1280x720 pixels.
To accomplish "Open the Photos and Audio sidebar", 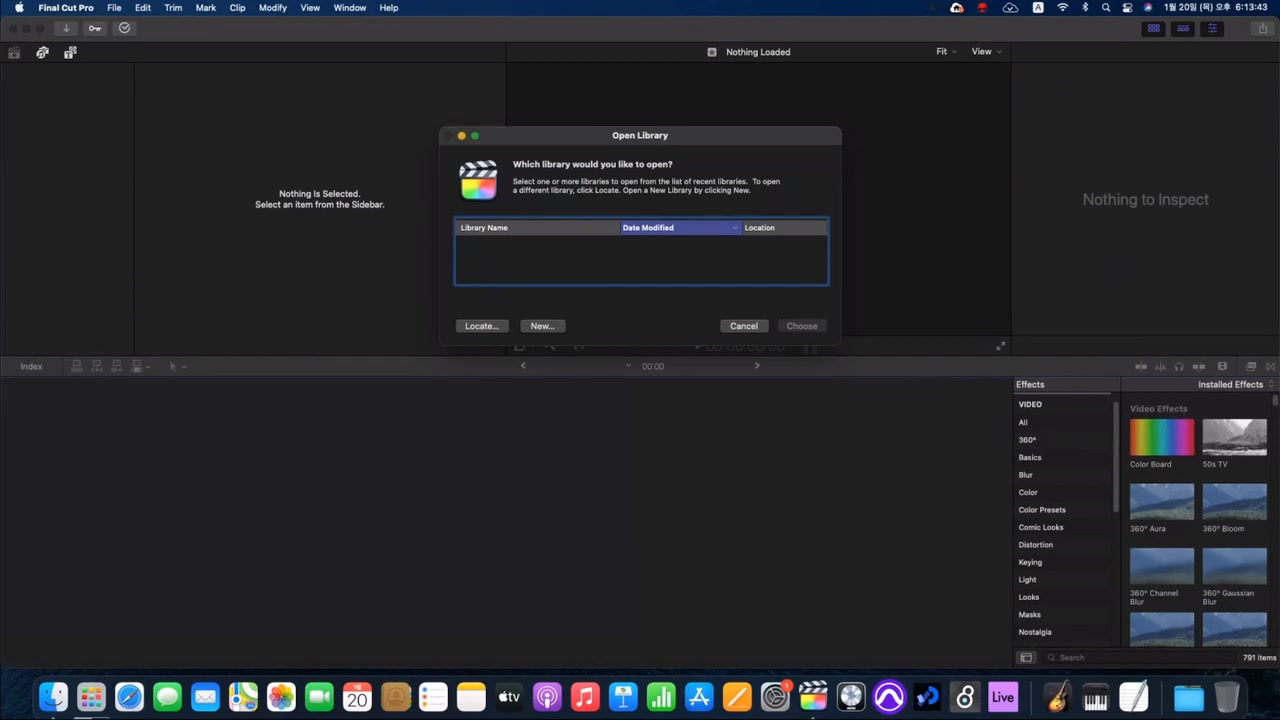I will 42,52.
